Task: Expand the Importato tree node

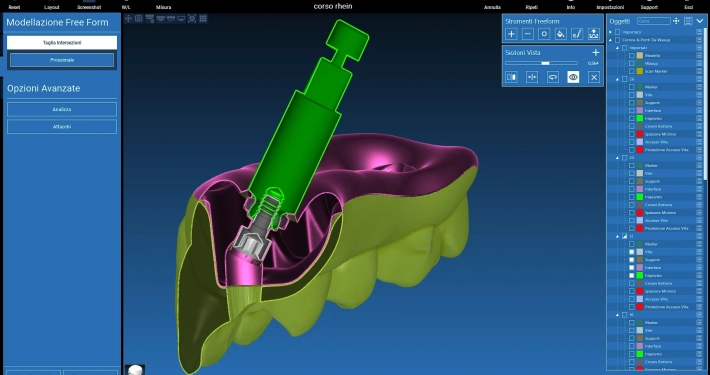Action: click(x=611, y=32)
